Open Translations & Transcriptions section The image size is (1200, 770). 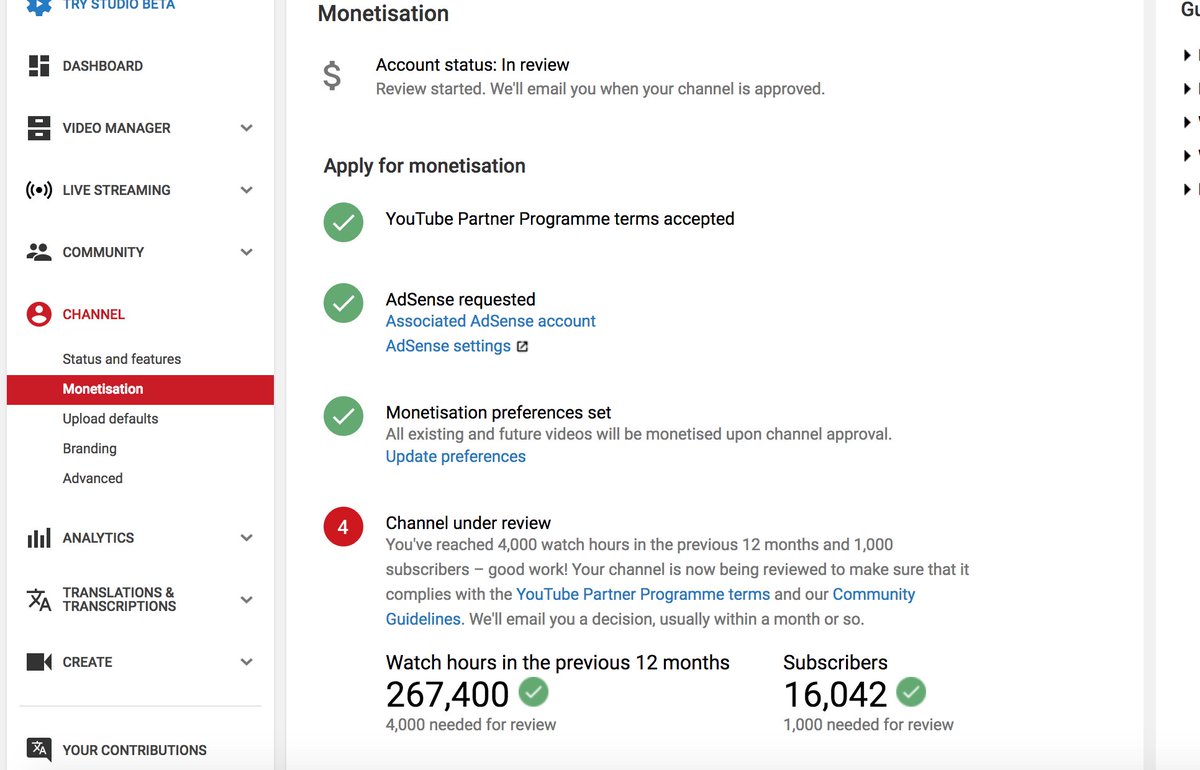pos(119,599)
